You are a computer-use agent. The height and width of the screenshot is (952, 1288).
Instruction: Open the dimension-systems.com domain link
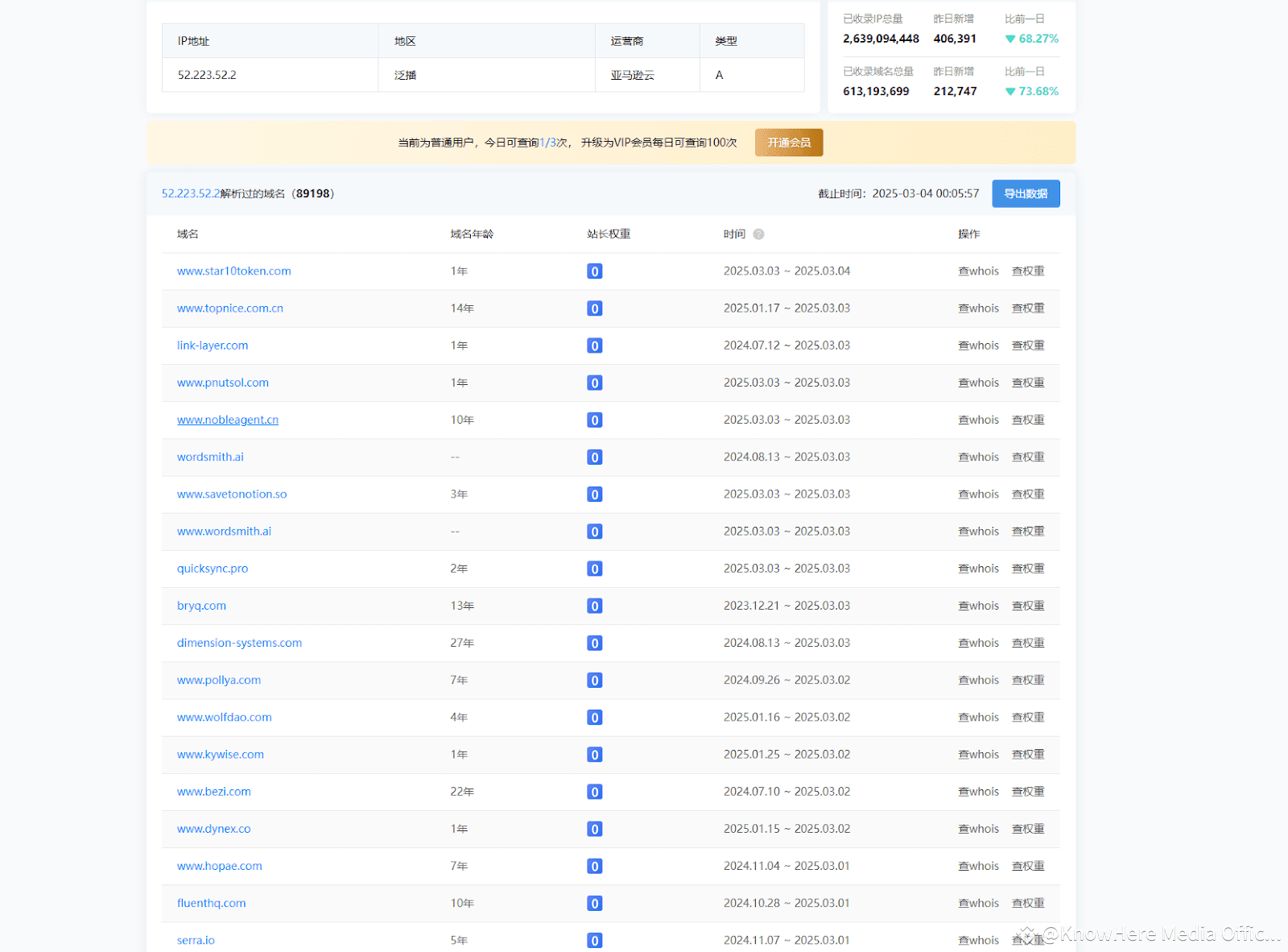239,643
